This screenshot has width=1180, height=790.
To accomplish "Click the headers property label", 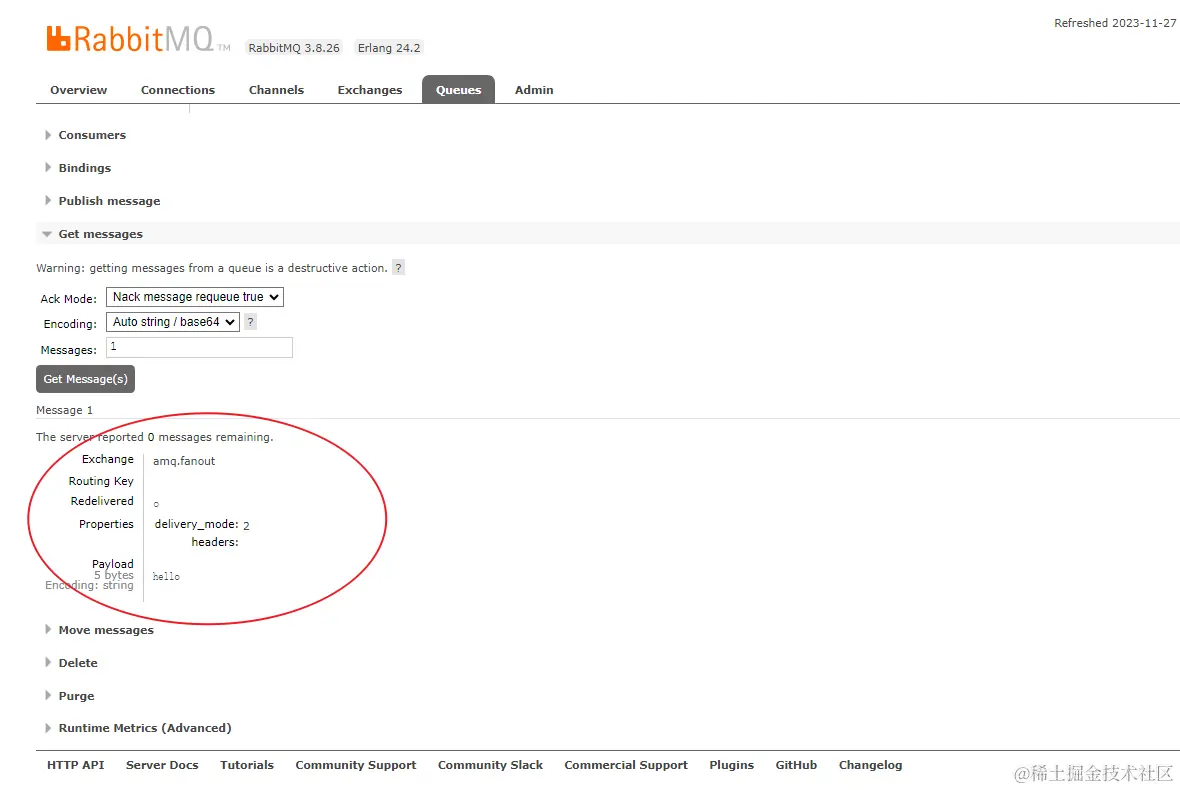I will (x=214, y=542).
